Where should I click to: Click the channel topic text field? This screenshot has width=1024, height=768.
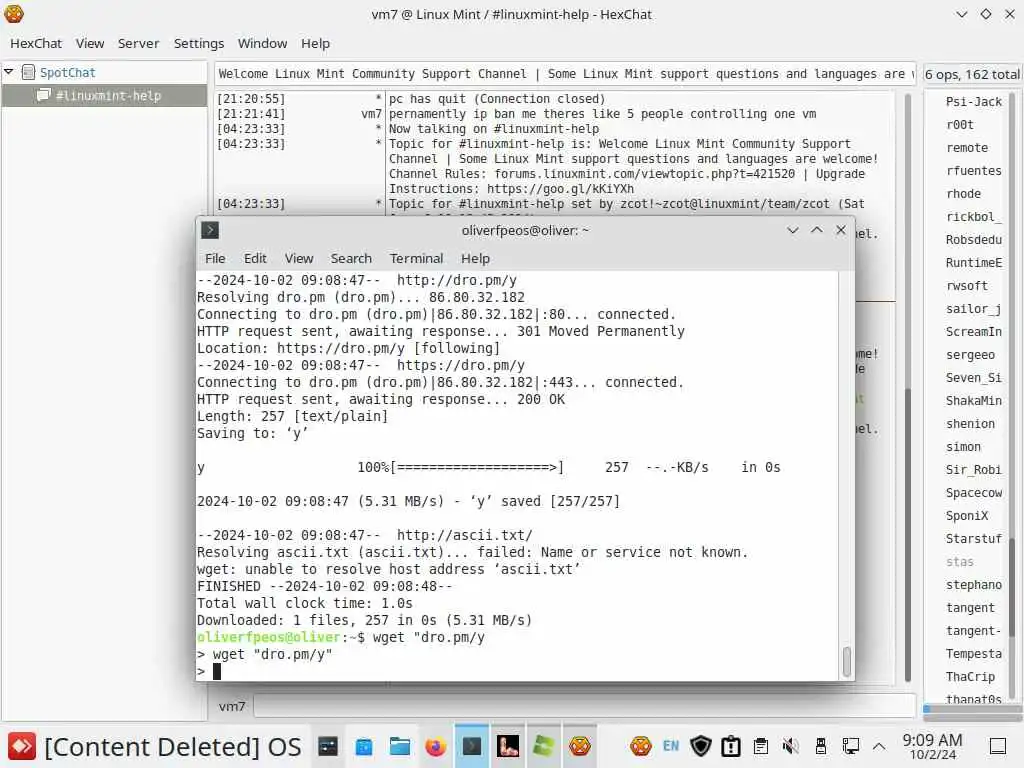tap(565, 74)
